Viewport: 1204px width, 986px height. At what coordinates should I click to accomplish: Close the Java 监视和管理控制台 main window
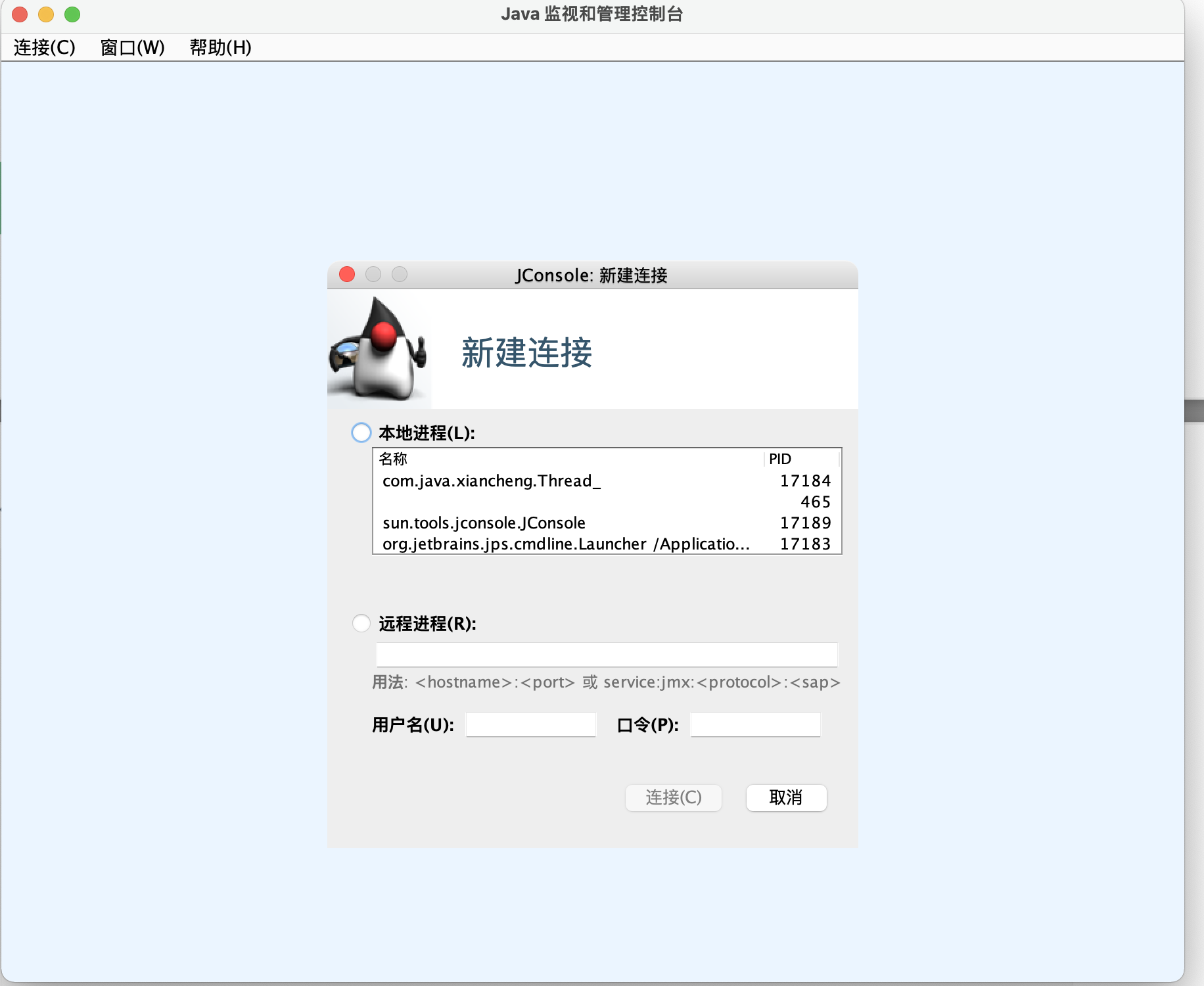pyautogui.click(x=20, y=14)
